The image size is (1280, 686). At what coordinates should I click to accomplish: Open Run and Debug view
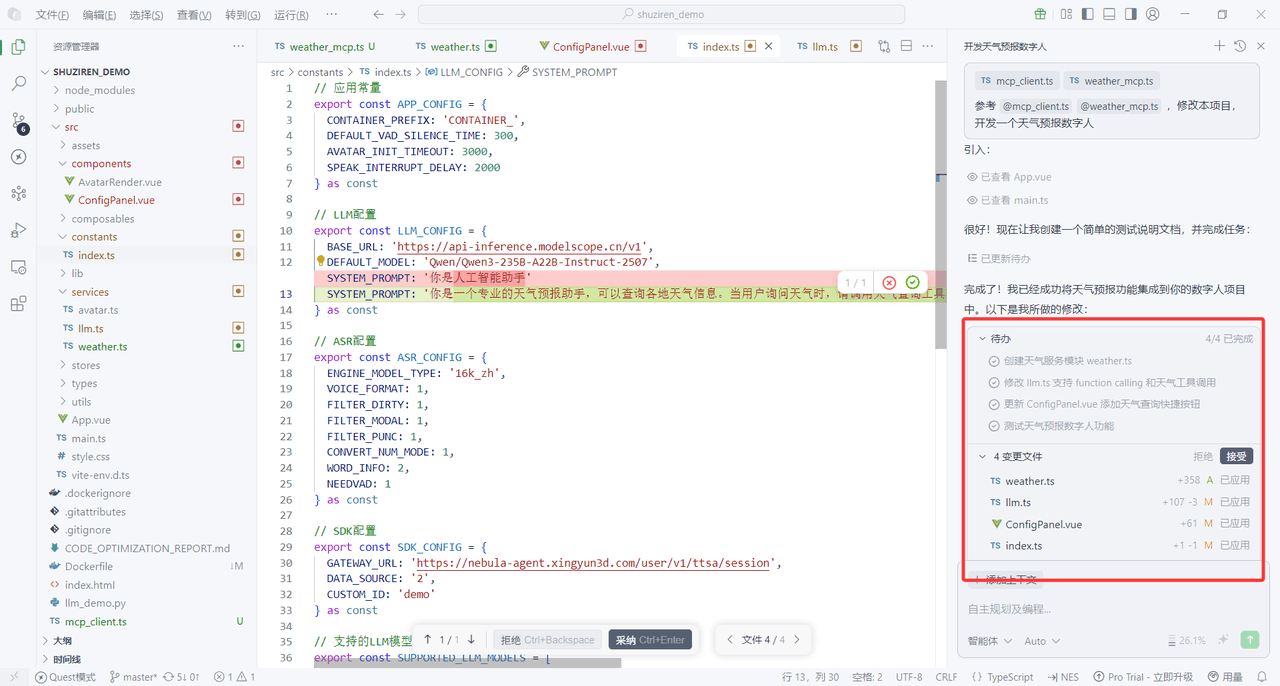point(18,230)
